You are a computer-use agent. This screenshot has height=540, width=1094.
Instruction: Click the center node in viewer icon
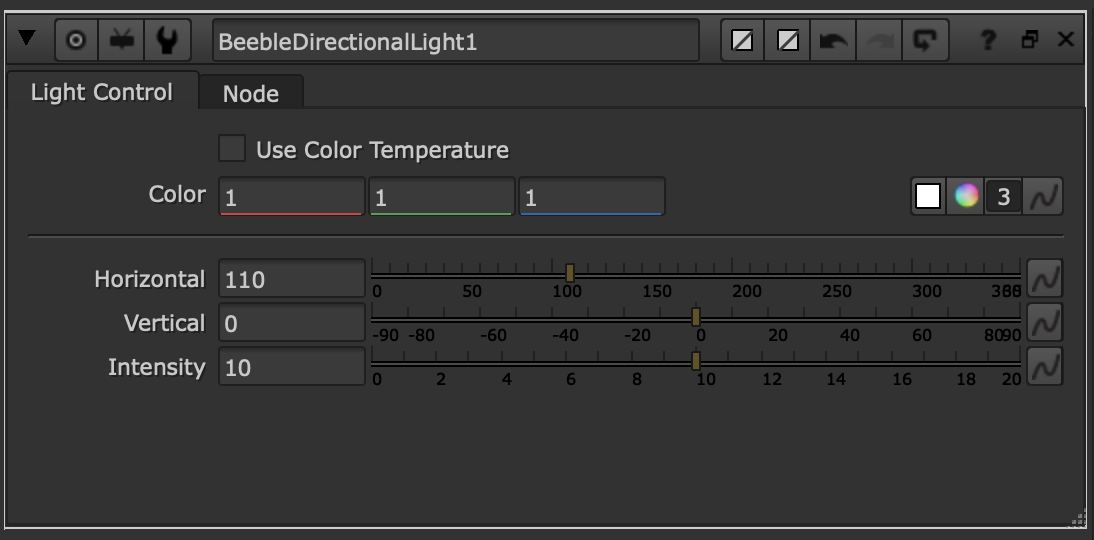click(x=76, y=40)
